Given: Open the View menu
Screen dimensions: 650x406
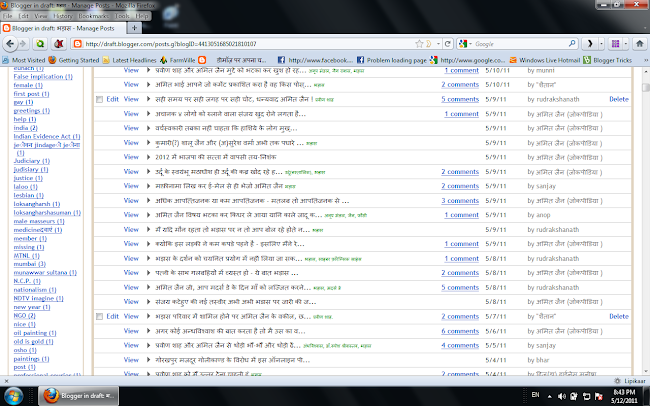Looking at the screenshot, I should pos(41,16).
